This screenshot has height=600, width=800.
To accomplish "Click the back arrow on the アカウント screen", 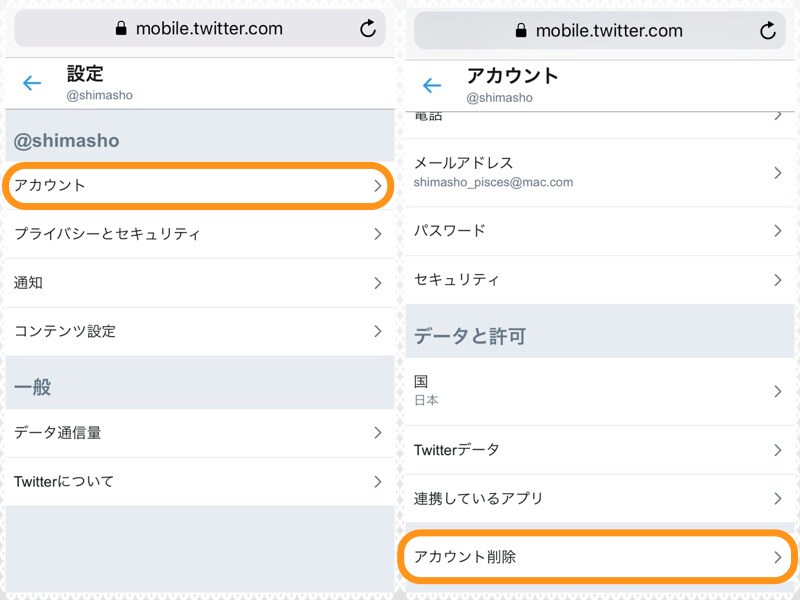I will pos(431,86).
